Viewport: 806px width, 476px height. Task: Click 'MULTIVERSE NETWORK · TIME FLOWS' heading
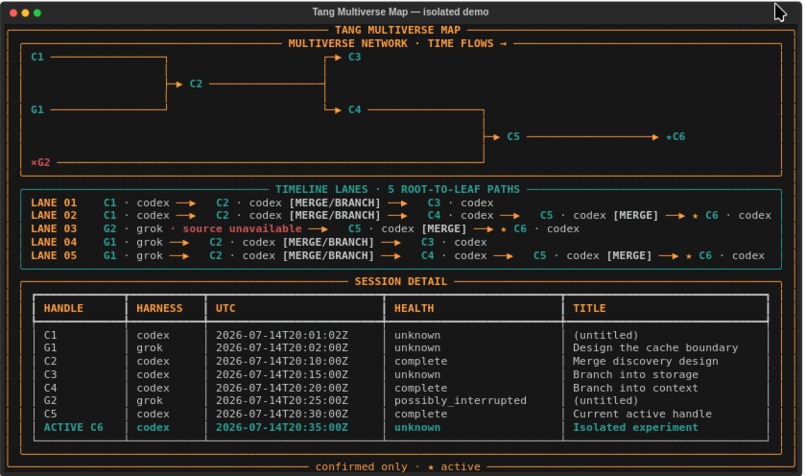click(397, 44)
